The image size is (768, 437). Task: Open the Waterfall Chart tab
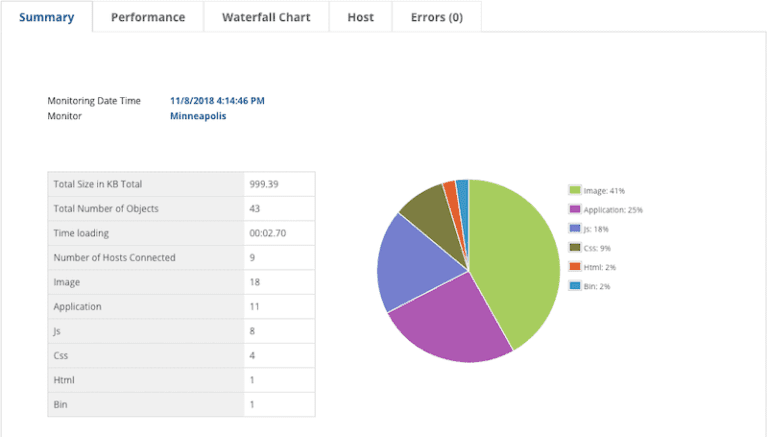click(266, 17)
